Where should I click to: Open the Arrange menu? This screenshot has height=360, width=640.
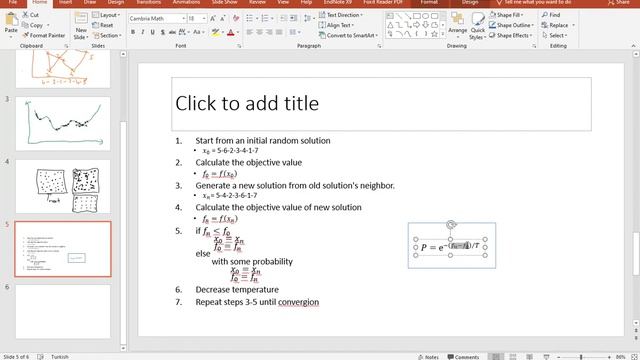click(458, 24)
